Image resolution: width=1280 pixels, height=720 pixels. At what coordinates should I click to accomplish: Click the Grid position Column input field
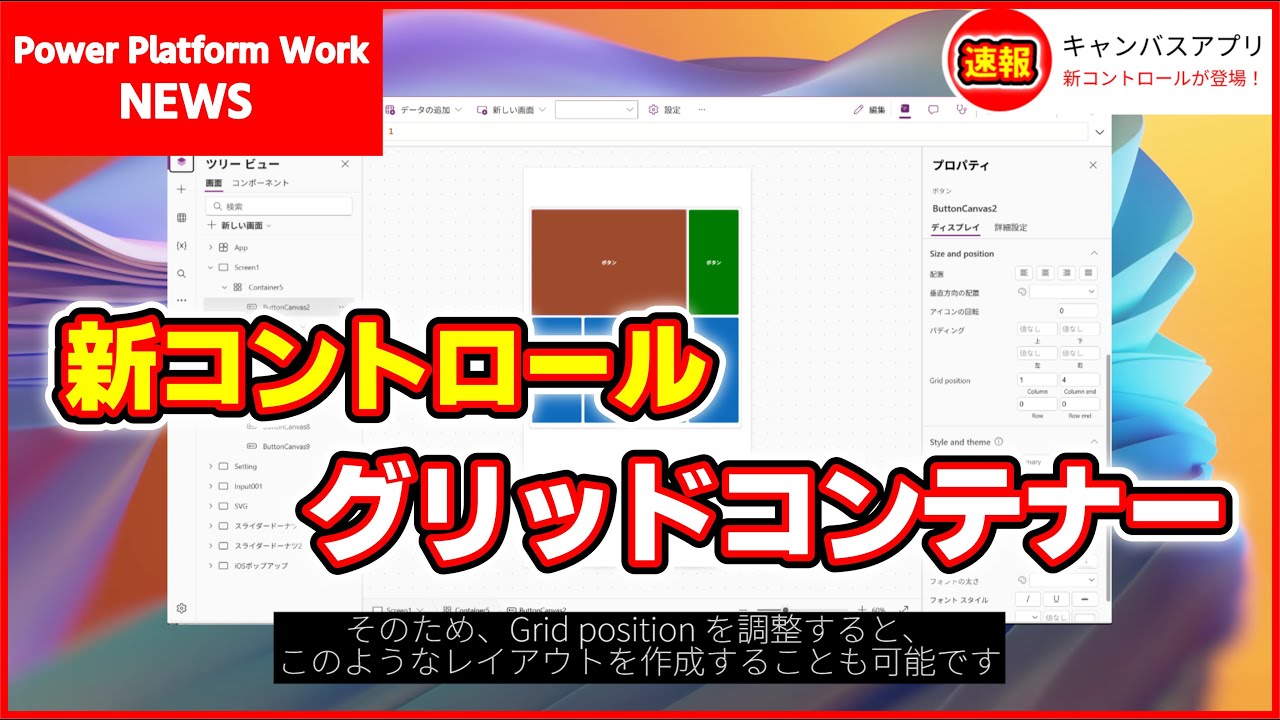(1037, 380)
